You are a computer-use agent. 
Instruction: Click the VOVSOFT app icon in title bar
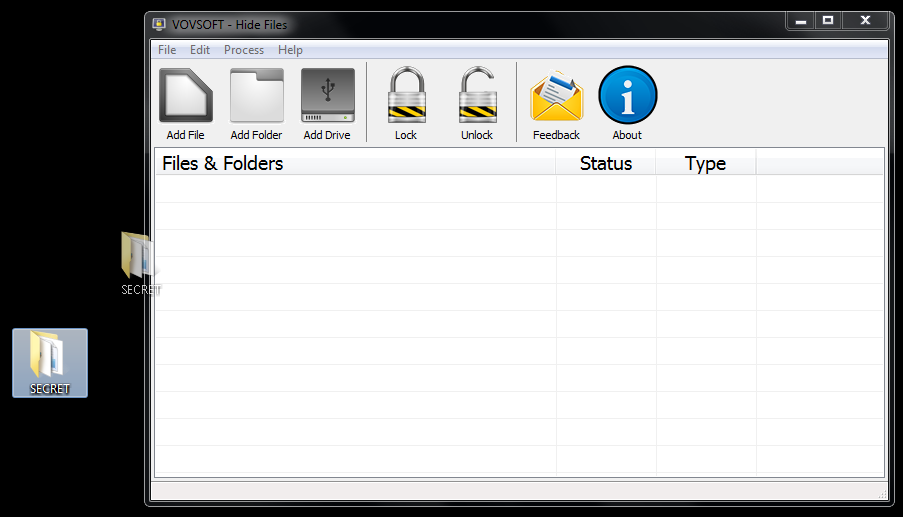click(x=160, y=24)
